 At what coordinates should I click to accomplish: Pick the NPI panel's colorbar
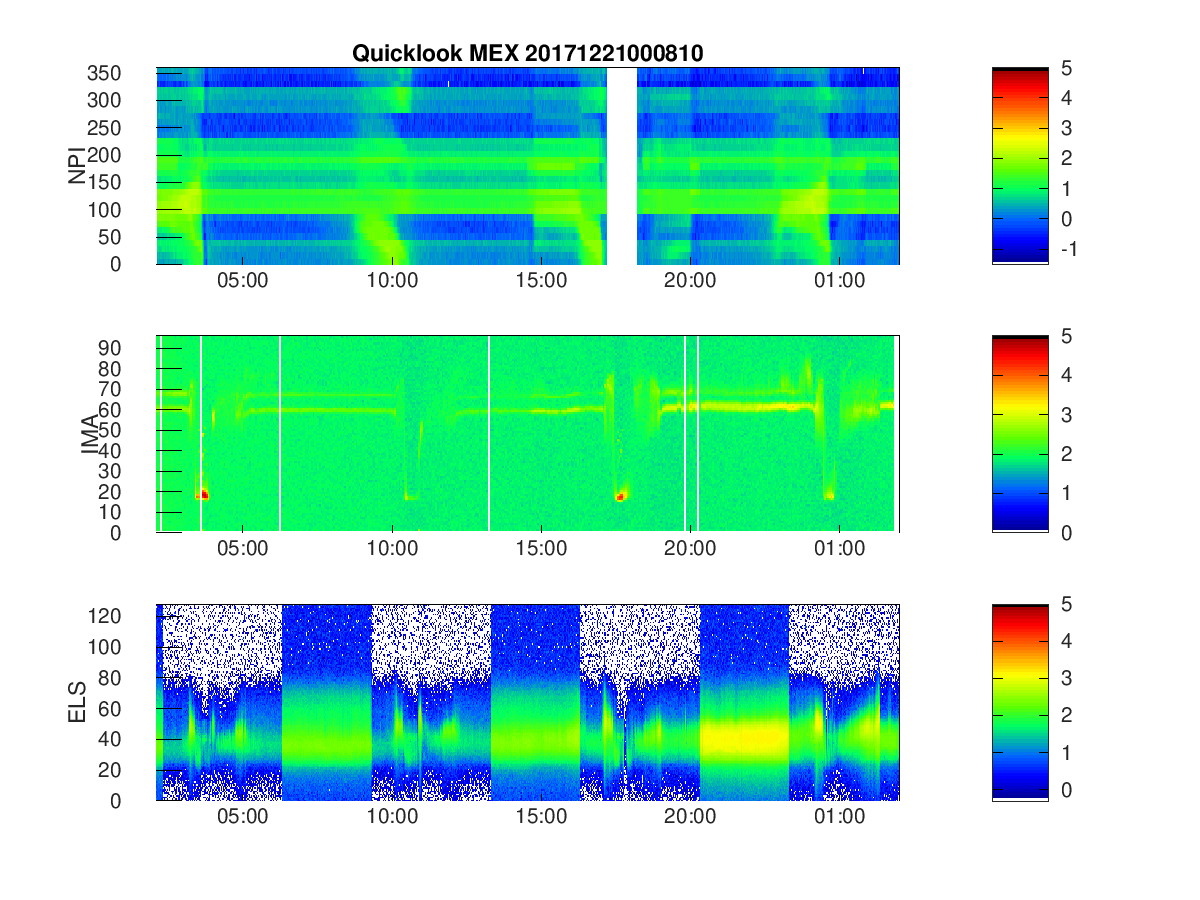pos(1020,166)
